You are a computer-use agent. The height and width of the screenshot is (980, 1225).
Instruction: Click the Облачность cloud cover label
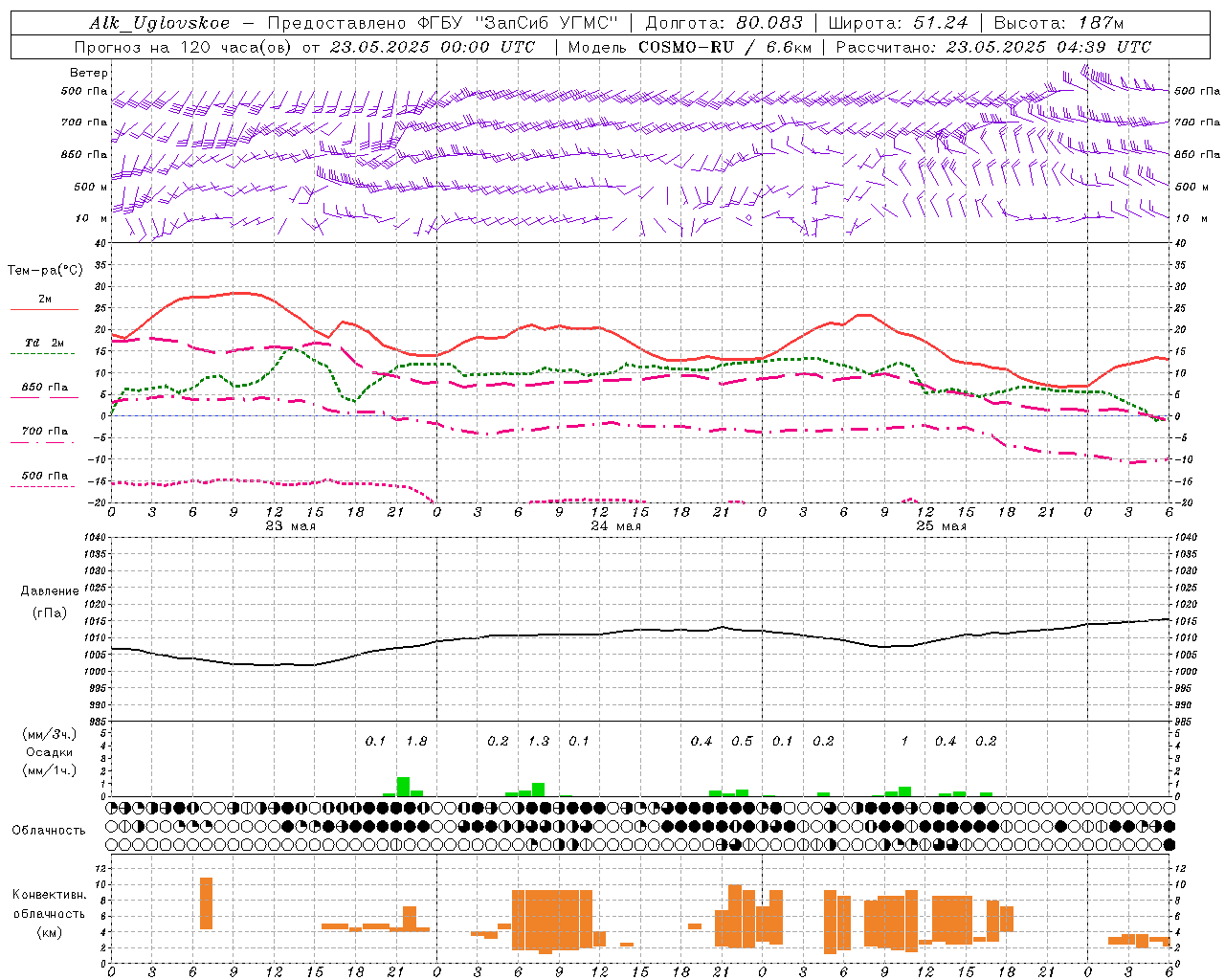tap(49, 830)
